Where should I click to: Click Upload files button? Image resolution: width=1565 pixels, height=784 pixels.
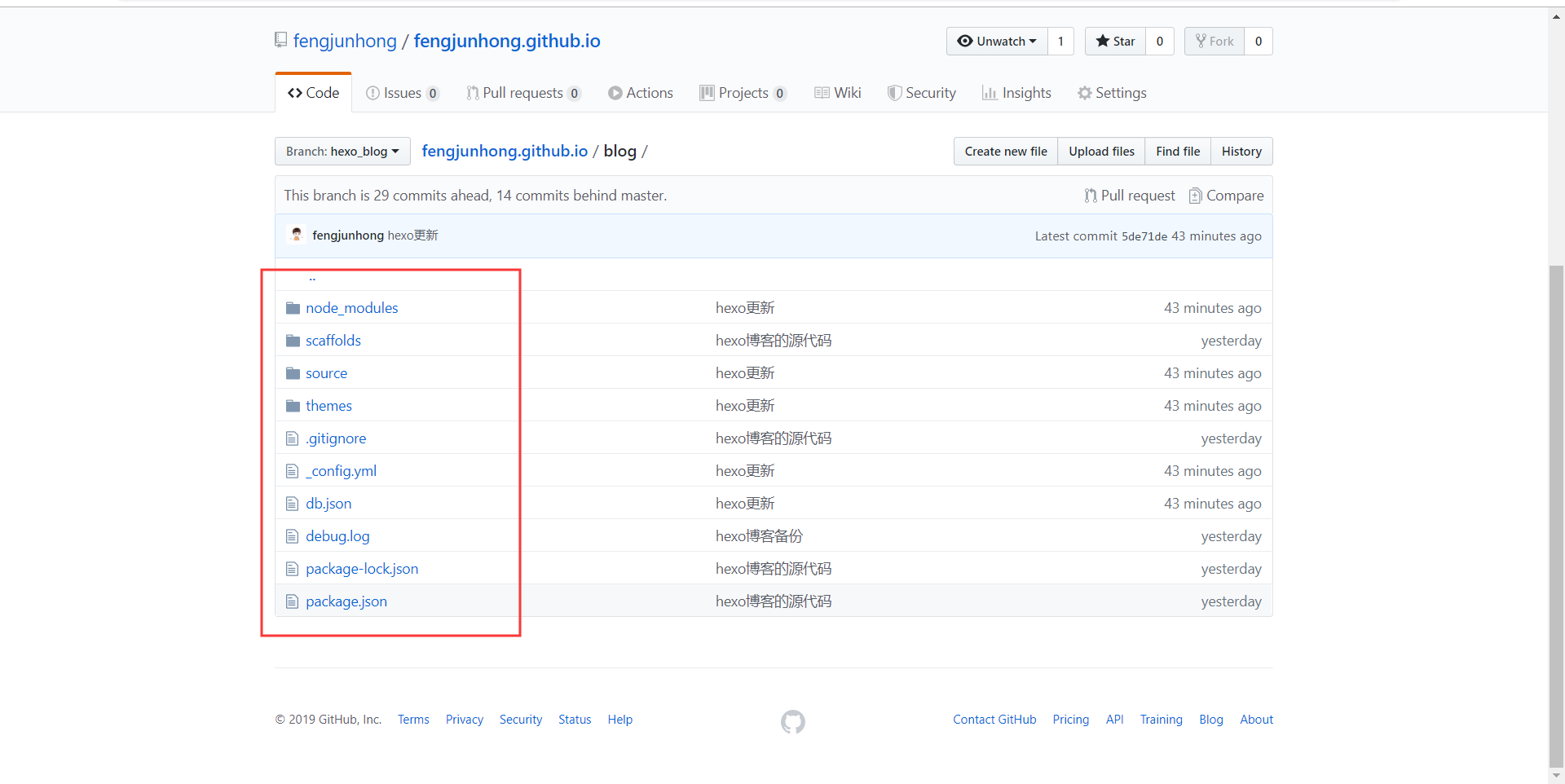pyautogui.click(x=1101, y=152)
